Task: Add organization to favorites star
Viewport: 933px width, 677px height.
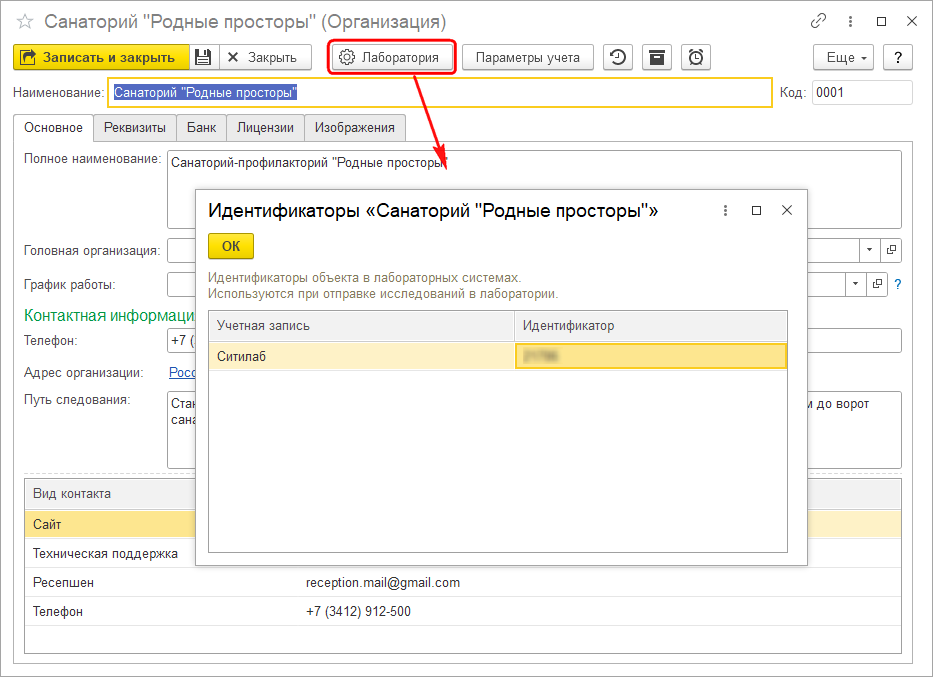Action: click(x=25, y=21)
